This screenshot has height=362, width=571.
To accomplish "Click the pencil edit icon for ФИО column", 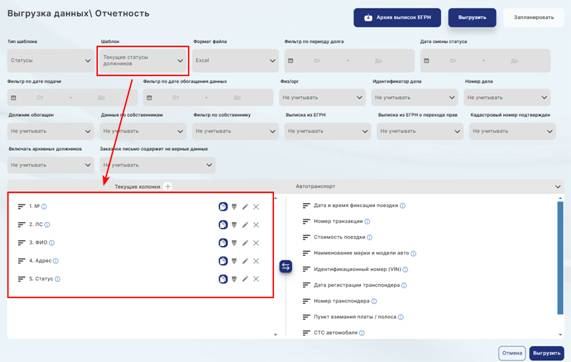I will (245, 243).
